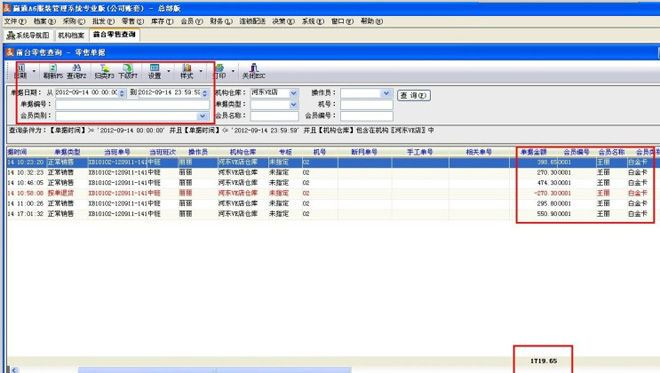Open the 系统 menu
Image resolution: width=660 pixels, height=373 pixels.
(313, 21)
